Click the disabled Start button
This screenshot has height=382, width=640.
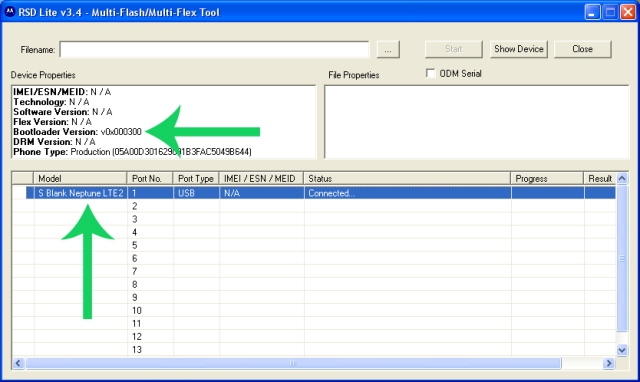(x=453, y=49)
